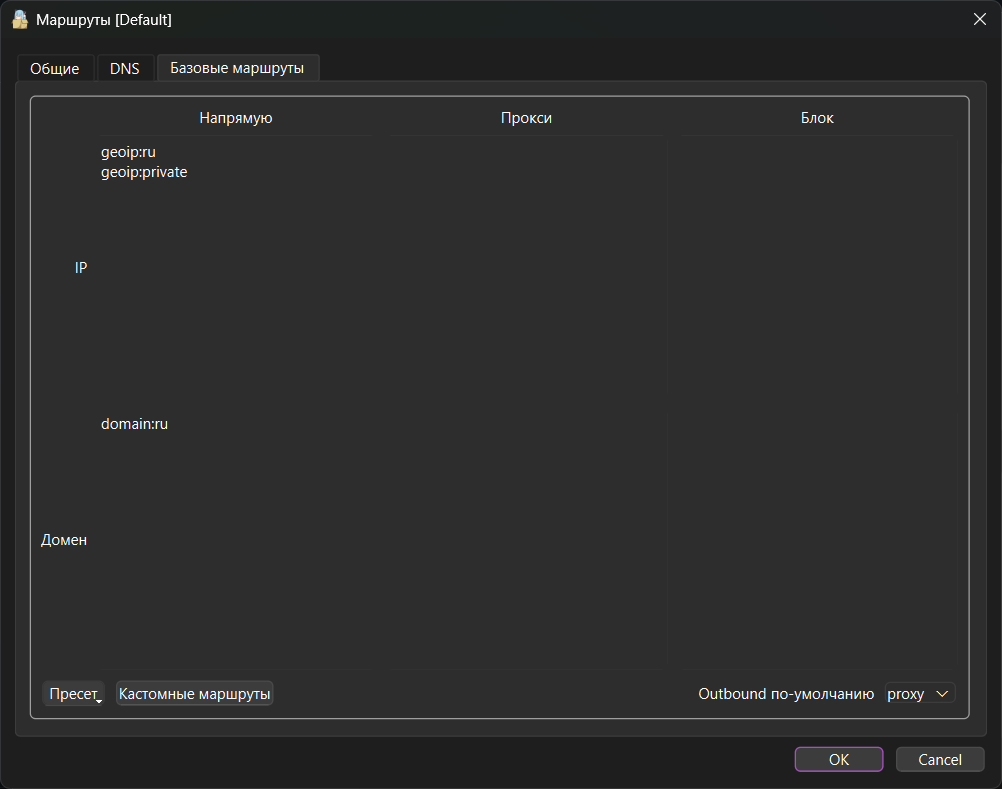This screenshot has height=789, width=1002.
Task: Open the DNS tab
Action: click(x=125, y=69)
